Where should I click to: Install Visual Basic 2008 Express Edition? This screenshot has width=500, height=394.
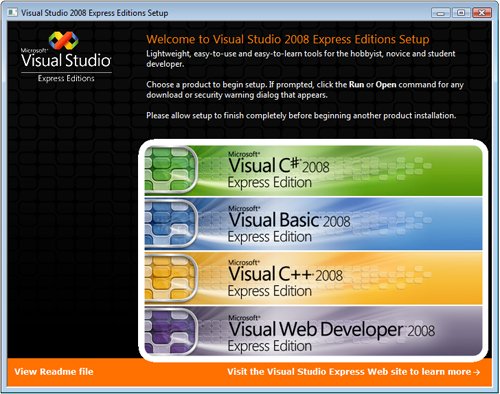(x=313, y=224)
